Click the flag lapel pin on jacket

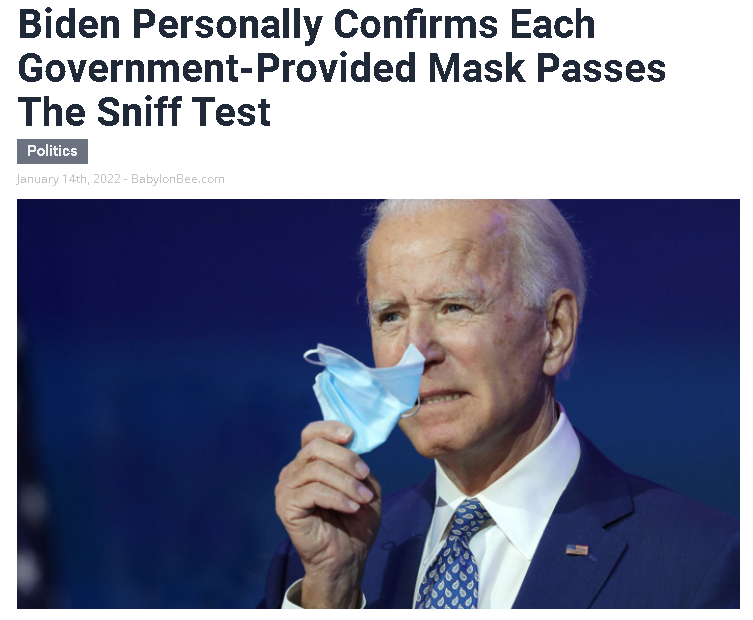(x=577, y=549)
